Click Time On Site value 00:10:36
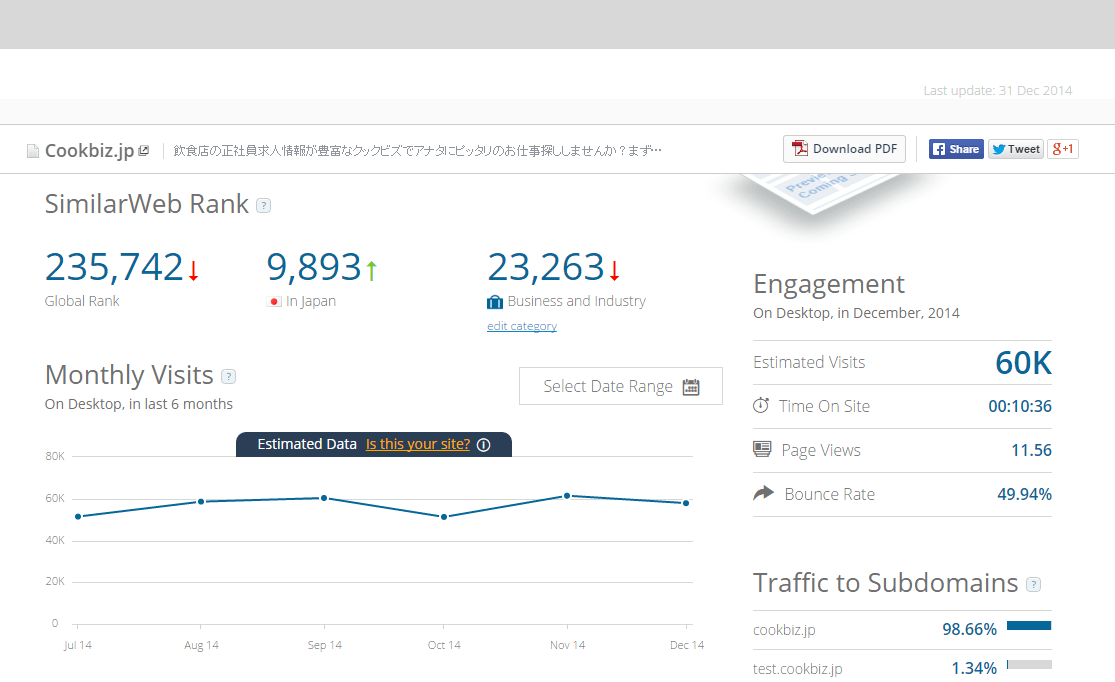 tap(1020, 406)
